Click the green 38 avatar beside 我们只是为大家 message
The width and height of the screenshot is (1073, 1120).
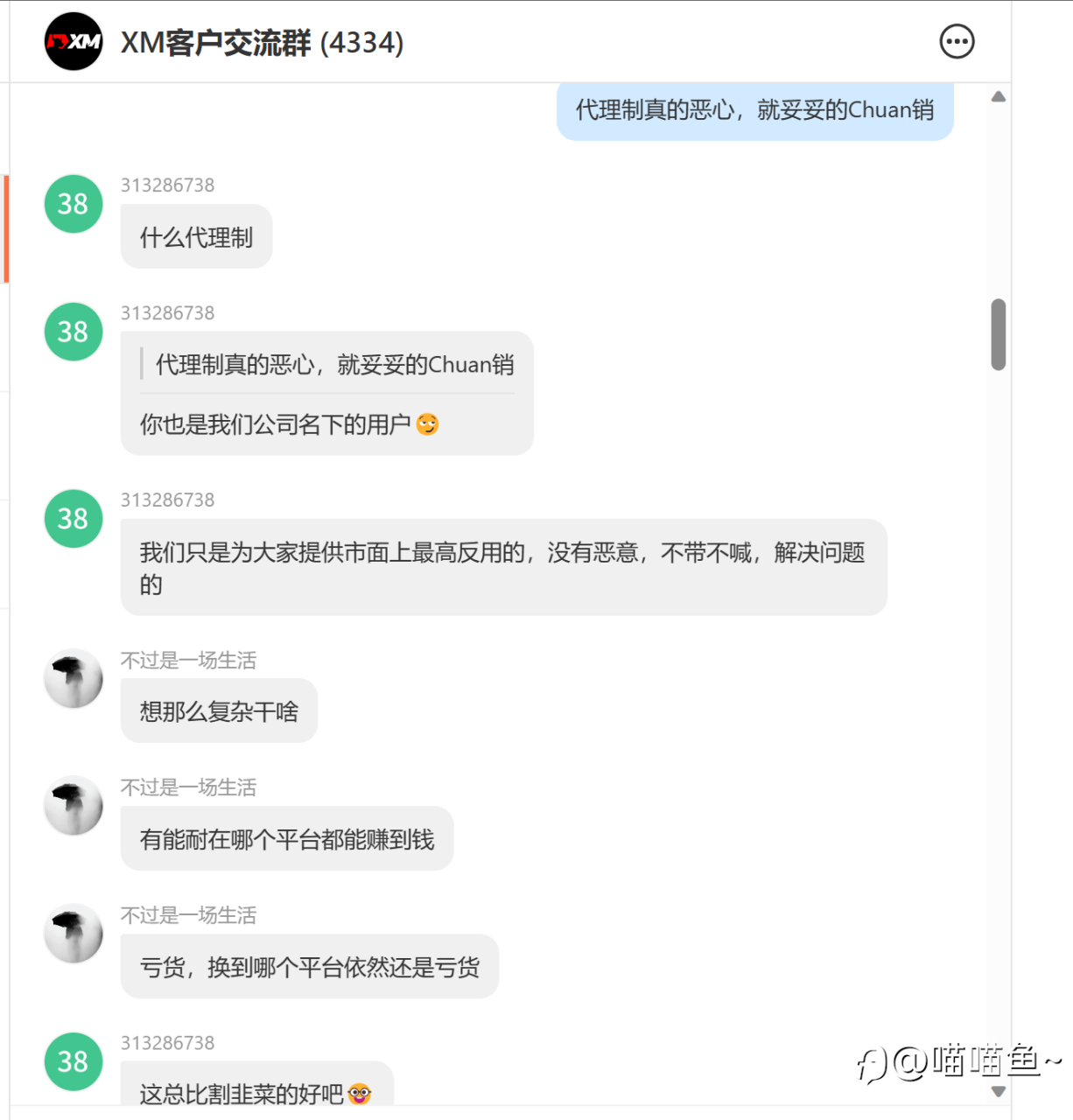tap(74, 518)
